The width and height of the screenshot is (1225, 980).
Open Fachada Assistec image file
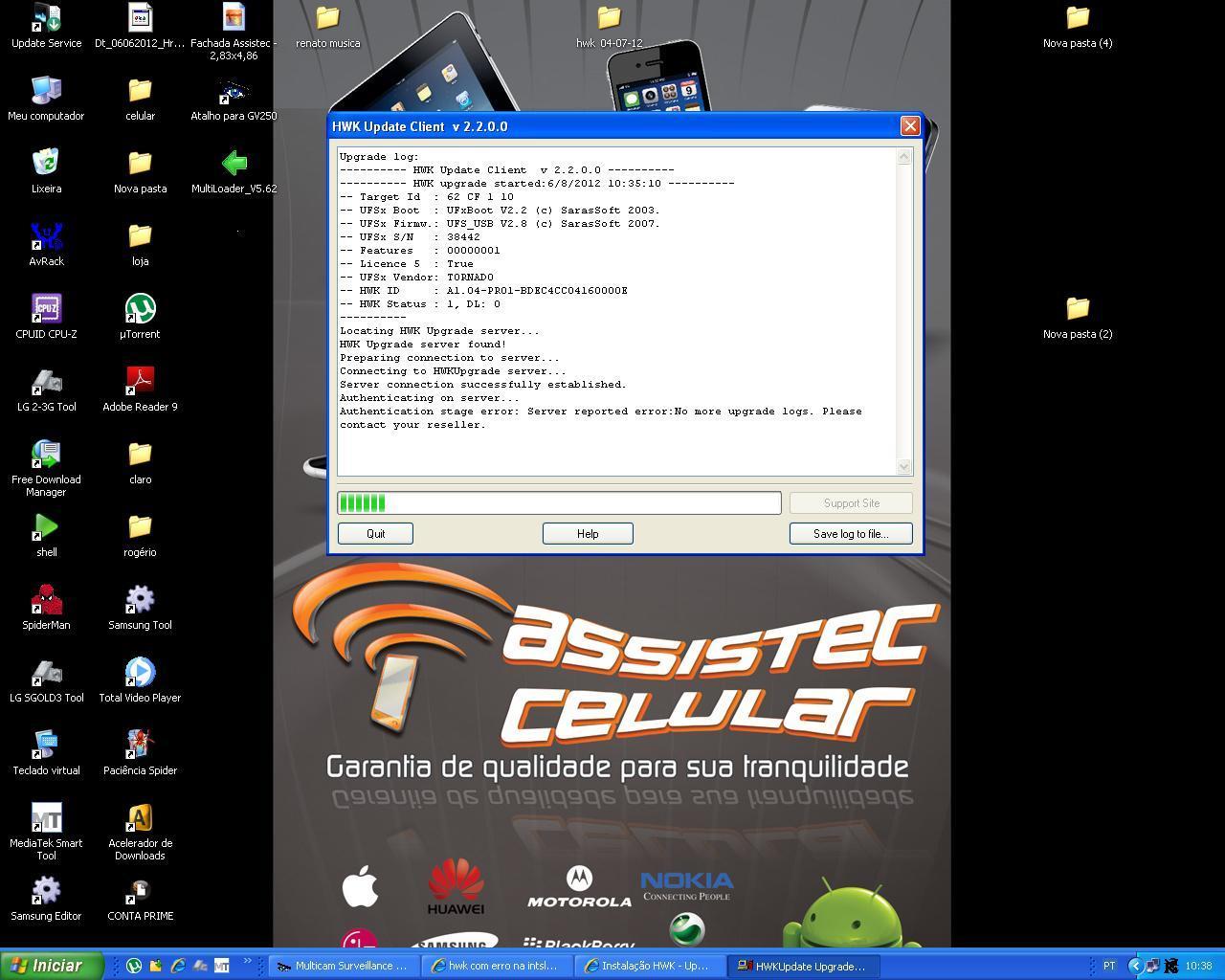click(x=234, y=32)
